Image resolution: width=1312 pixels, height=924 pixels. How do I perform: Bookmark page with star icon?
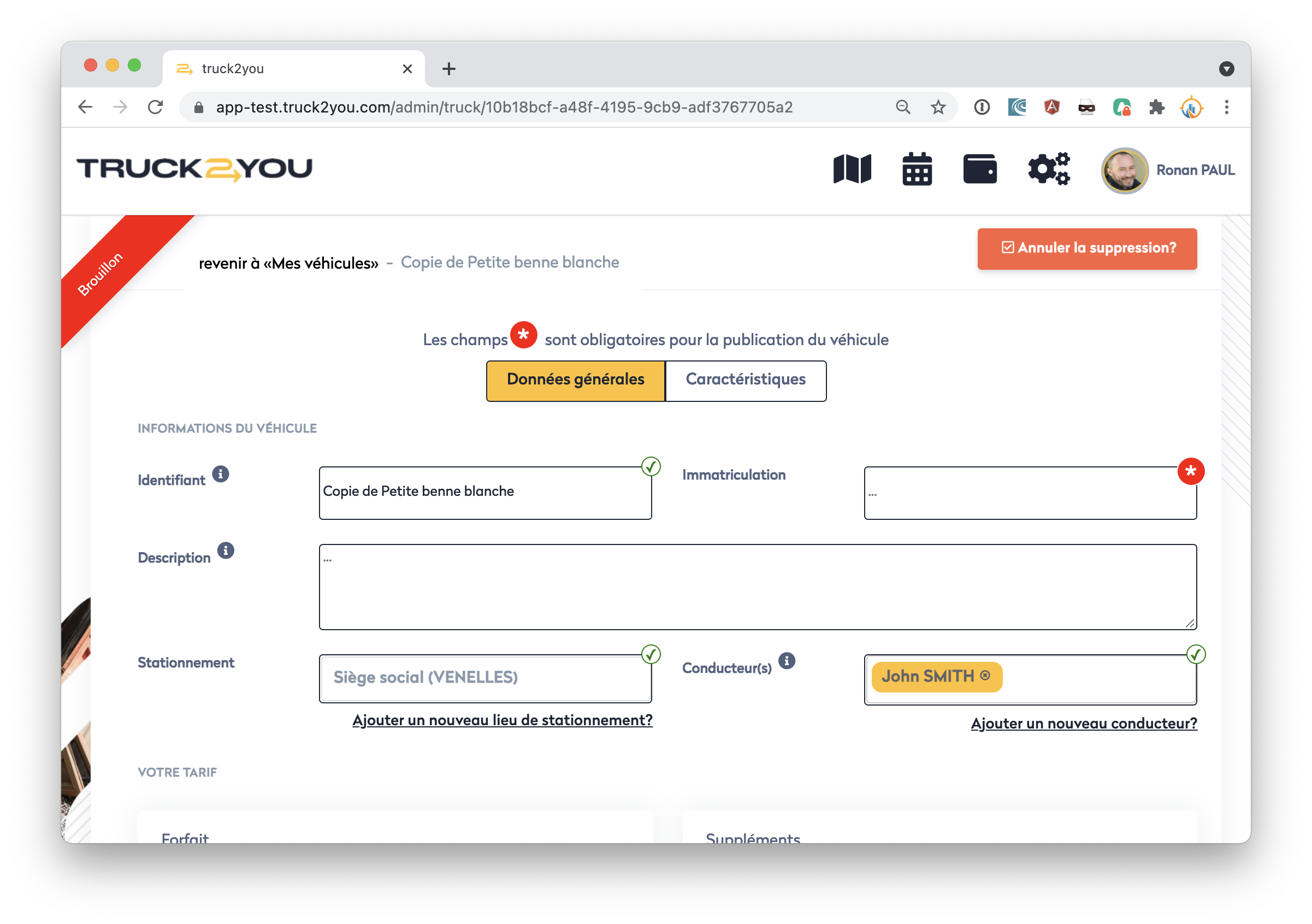938,107
